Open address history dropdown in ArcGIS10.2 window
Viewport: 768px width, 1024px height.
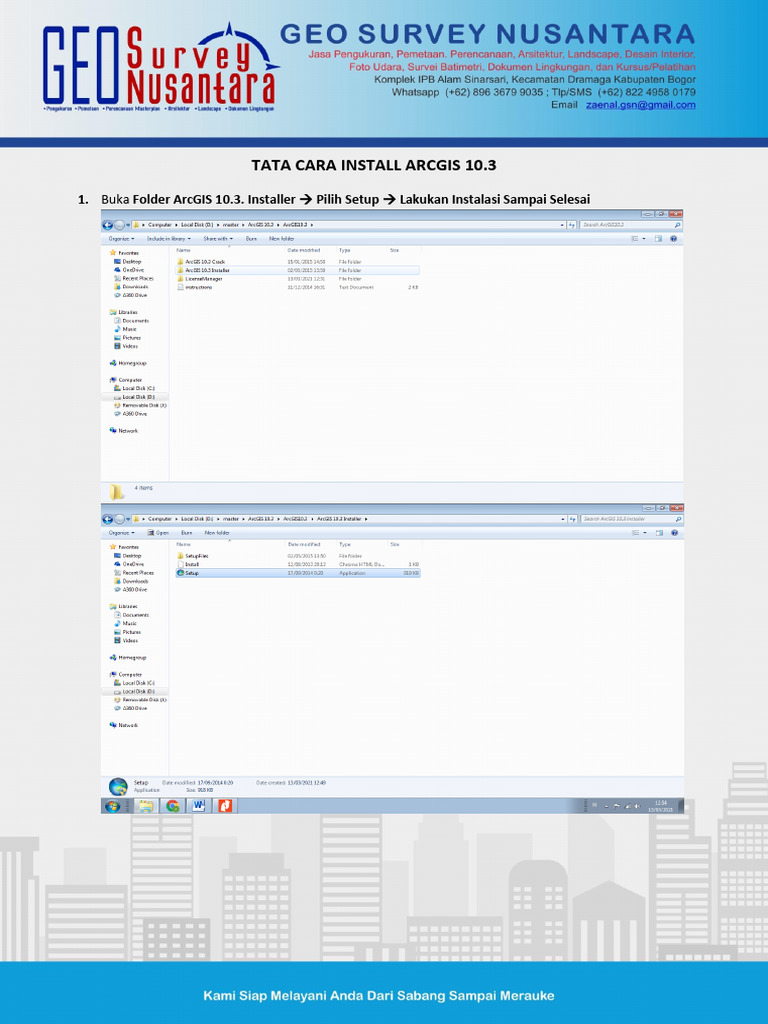click(562, 225)
